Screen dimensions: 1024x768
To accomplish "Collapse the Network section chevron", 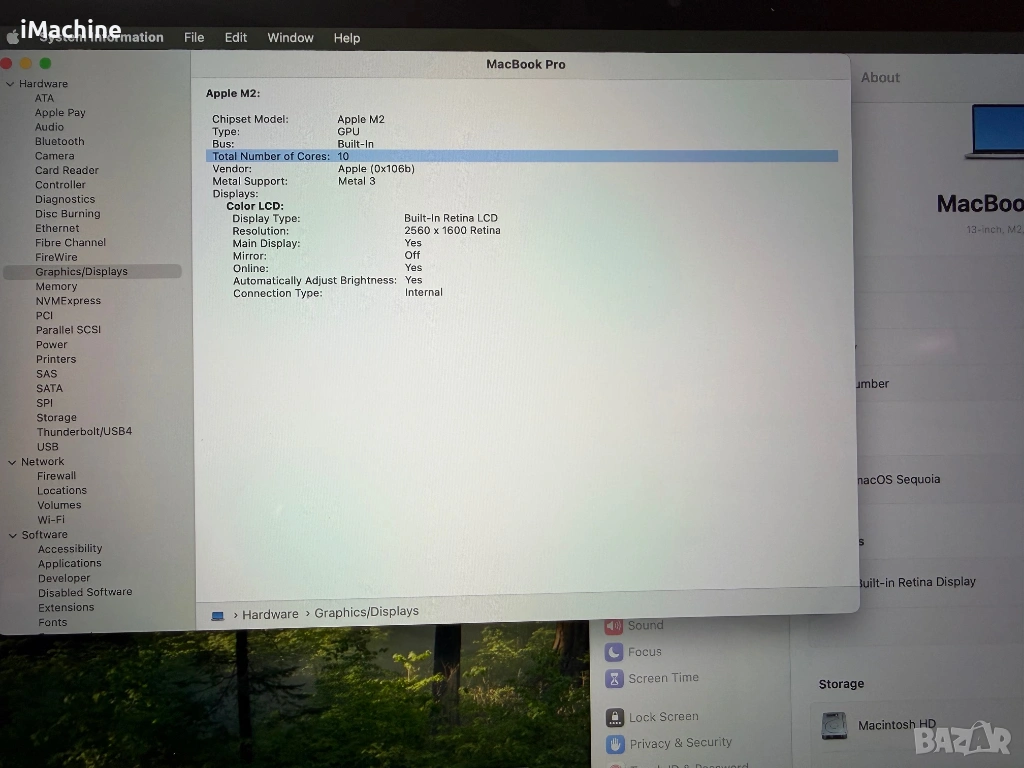I will point(12,462).
